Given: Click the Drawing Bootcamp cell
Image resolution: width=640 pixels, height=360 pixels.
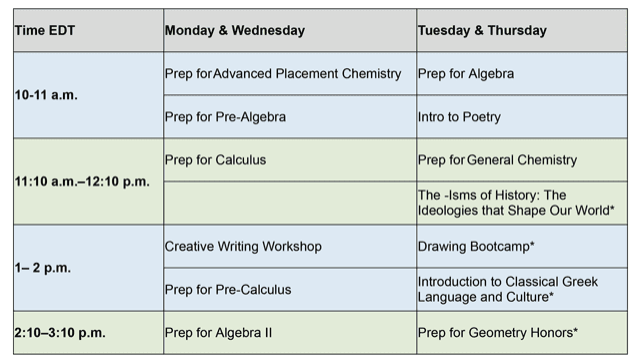Looking at the screenshot, I should [522, 247].
